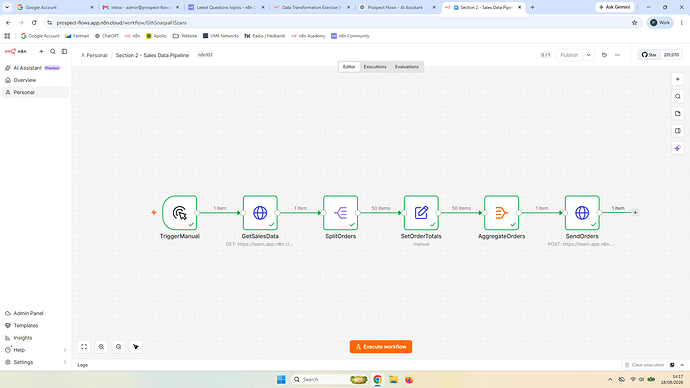Click the Windows Start button
The height and width of the screenshot is (388, 690).
281,379
